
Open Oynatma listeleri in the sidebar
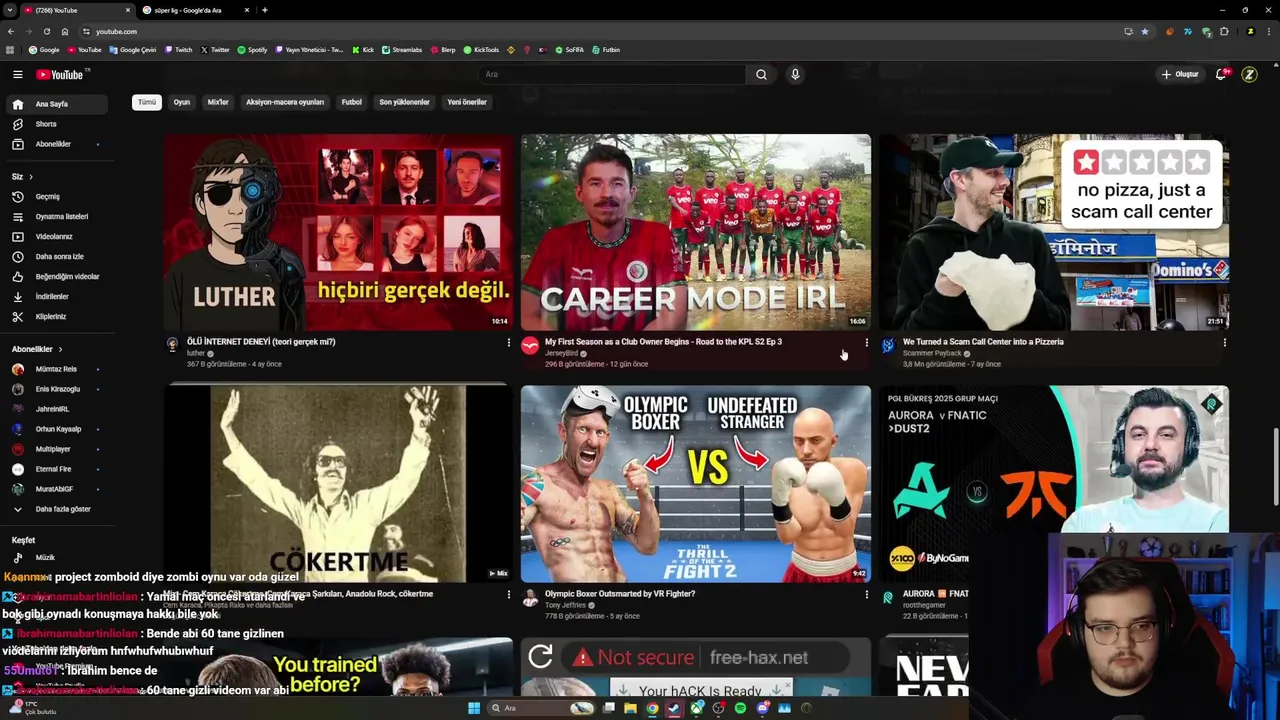click(x=56, y=216)
